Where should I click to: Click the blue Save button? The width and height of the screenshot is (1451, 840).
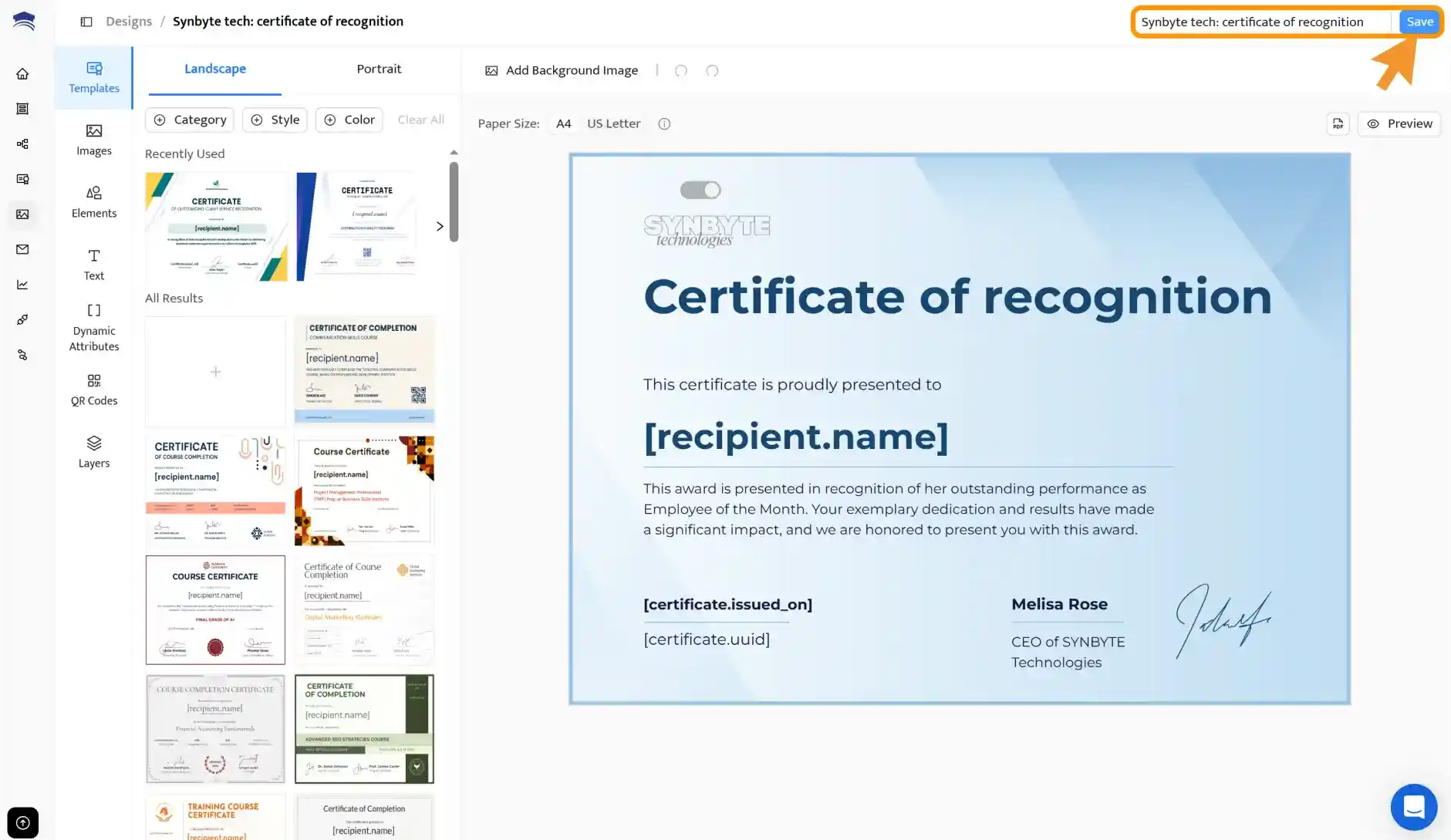pos(1419,21)
